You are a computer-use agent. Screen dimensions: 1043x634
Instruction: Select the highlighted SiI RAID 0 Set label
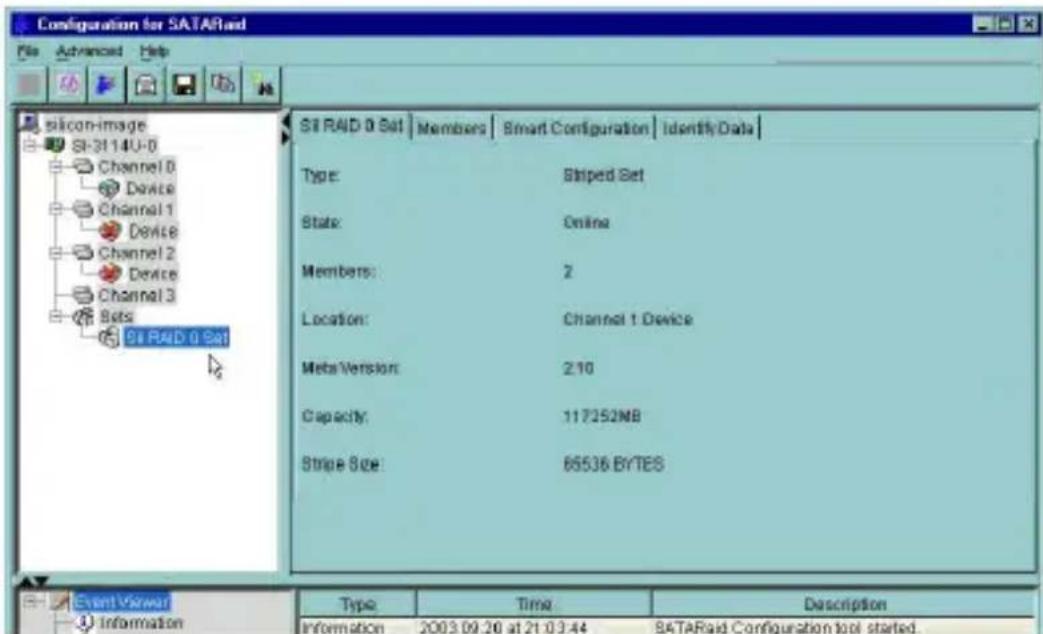[177, 337]
